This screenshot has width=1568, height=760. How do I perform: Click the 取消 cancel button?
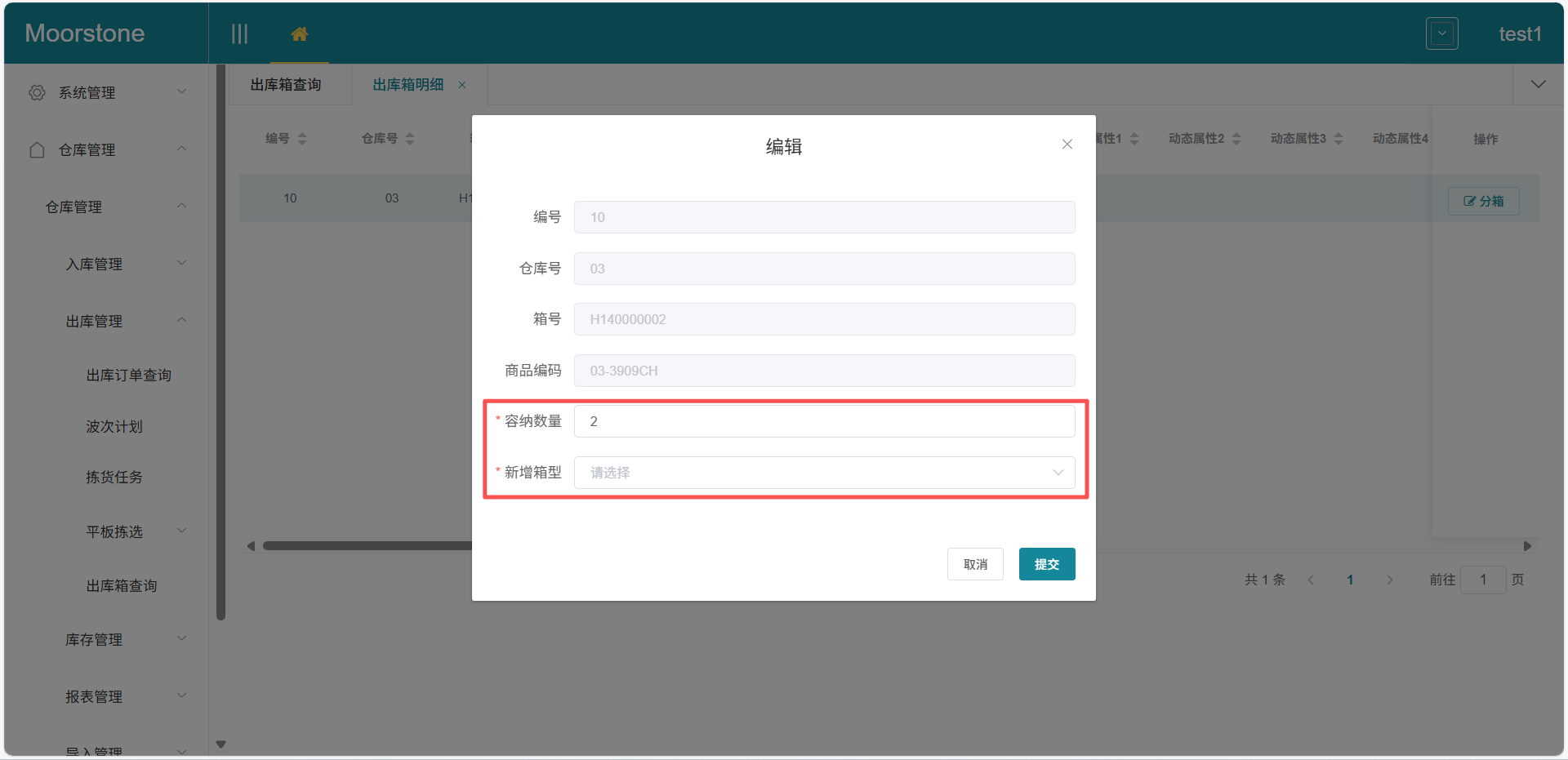point(975,563)
